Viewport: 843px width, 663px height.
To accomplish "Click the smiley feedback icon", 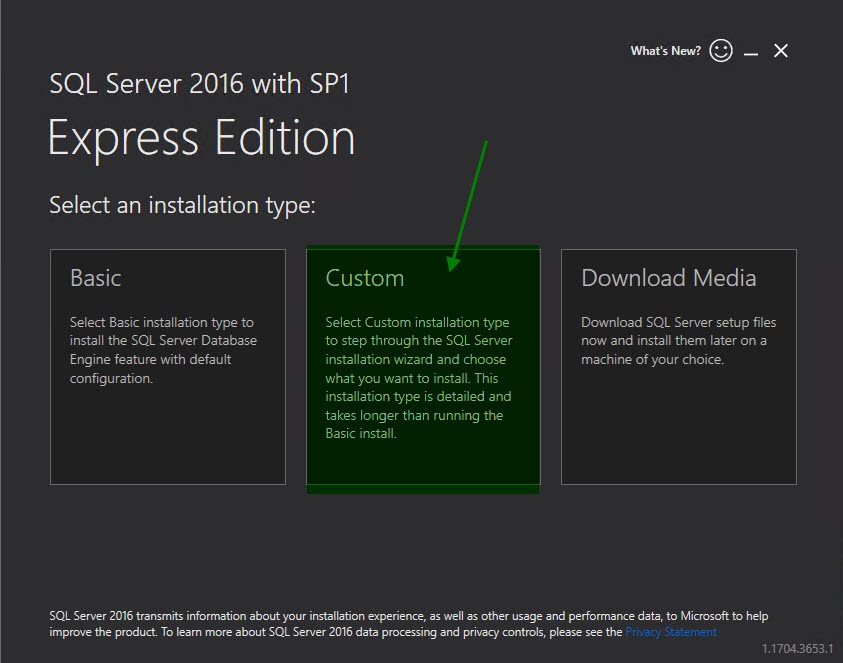I will tap(720, 51).
